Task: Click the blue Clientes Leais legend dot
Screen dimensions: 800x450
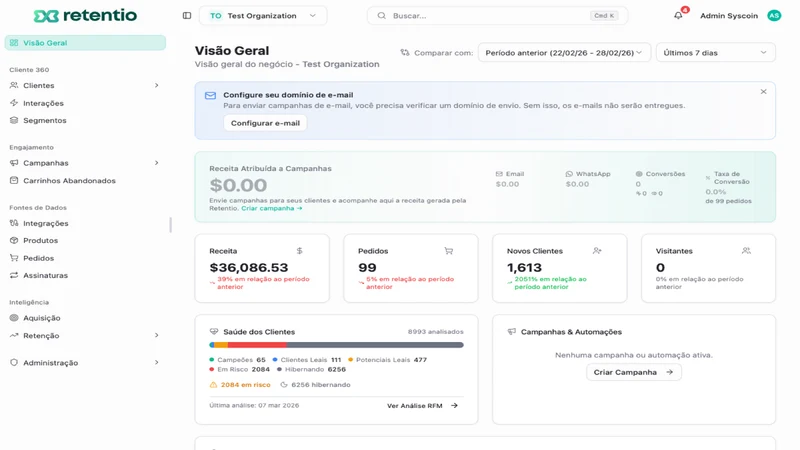Action: (275, 360)
